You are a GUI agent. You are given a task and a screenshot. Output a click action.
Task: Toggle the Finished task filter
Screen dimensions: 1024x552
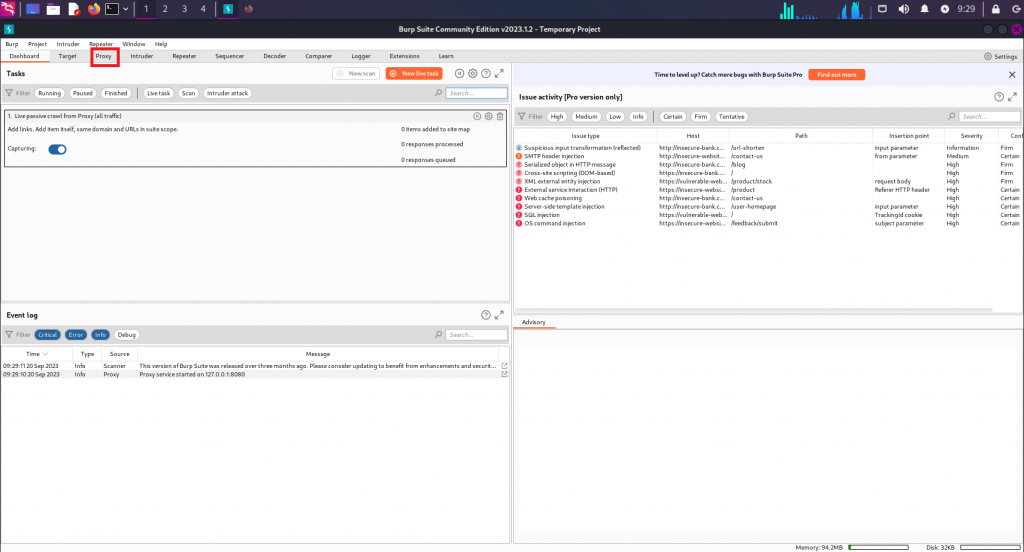116,93
